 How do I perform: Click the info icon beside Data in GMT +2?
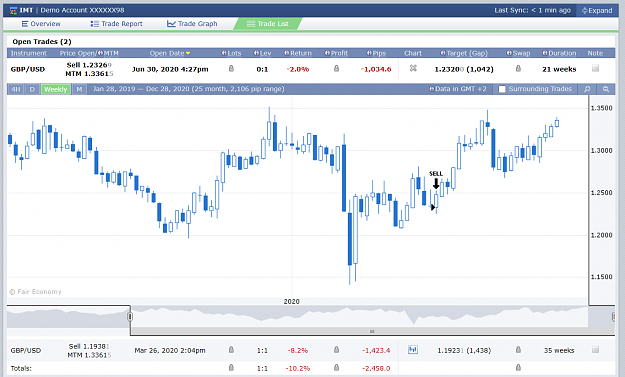tap(431, 89)
